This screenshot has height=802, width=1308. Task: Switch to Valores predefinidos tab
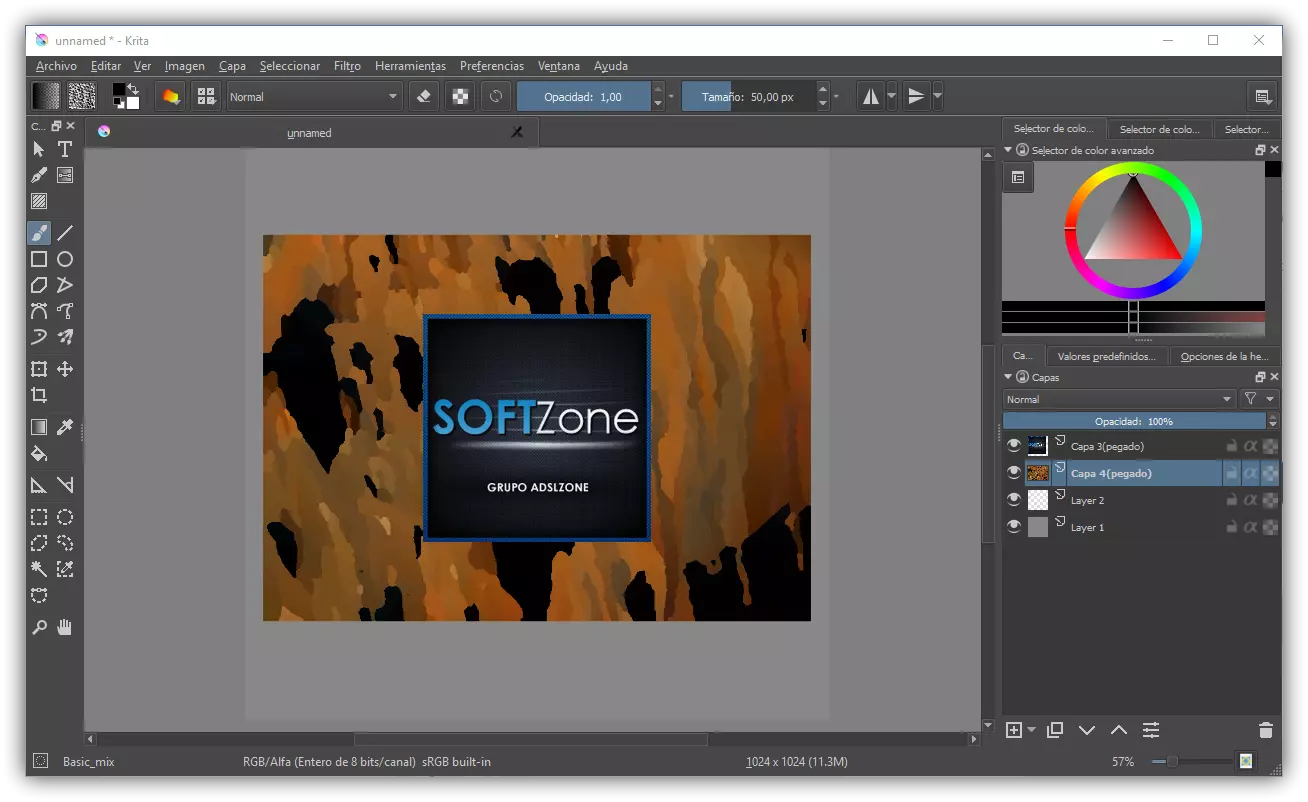(x=1106, y=356)
